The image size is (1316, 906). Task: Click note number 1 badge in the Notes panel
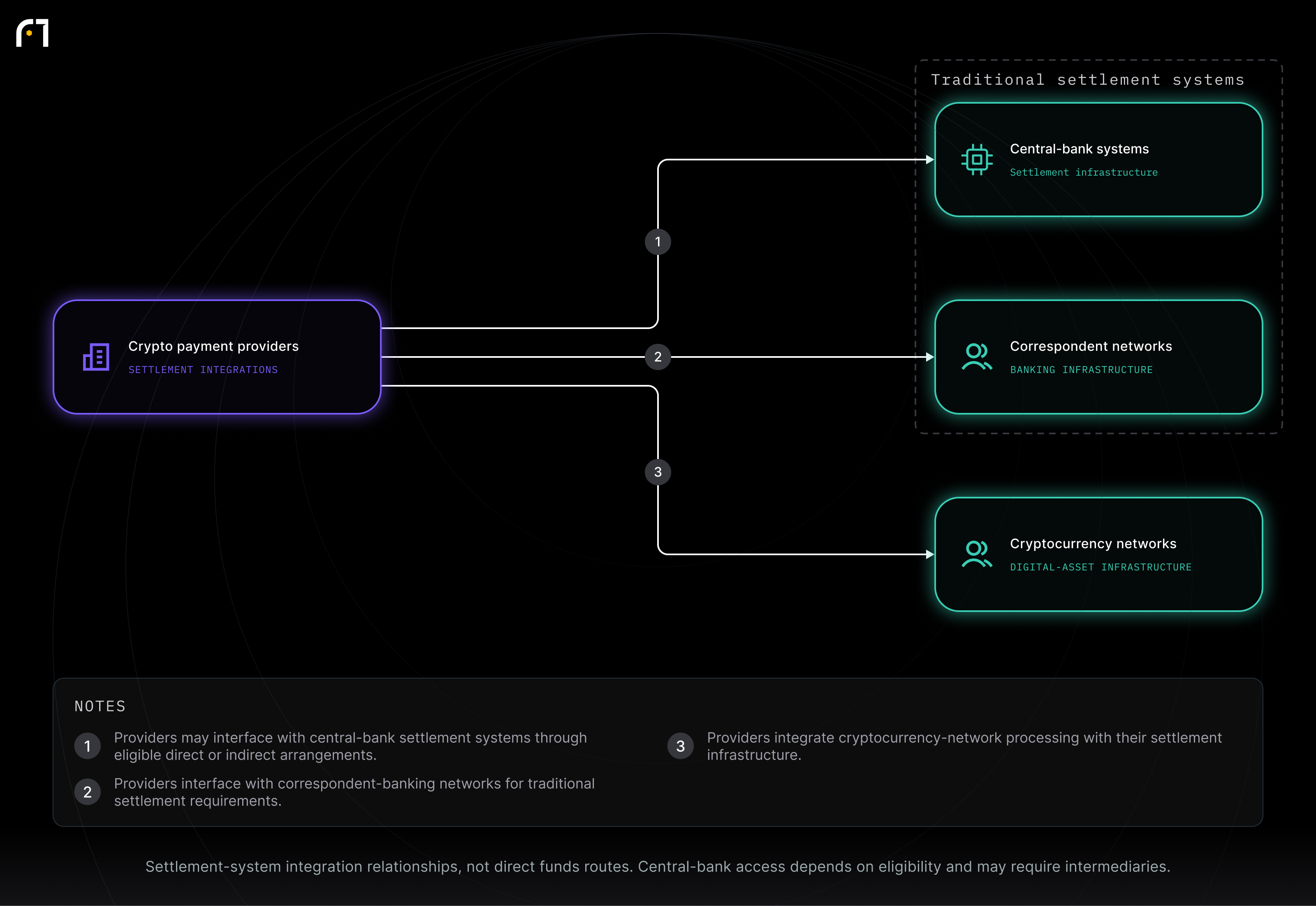point(88,746)
